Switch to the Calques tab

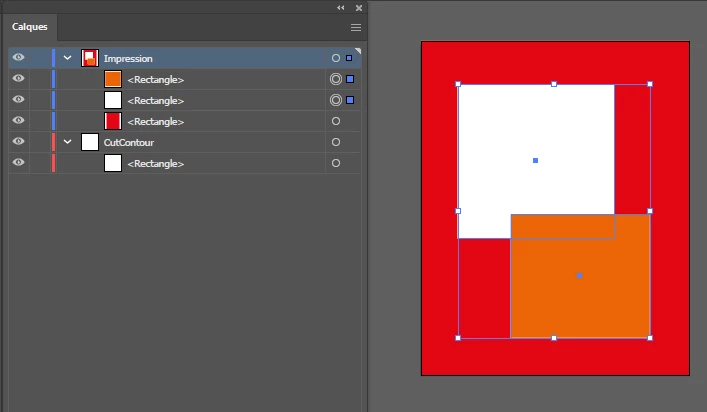pos(30,27)
